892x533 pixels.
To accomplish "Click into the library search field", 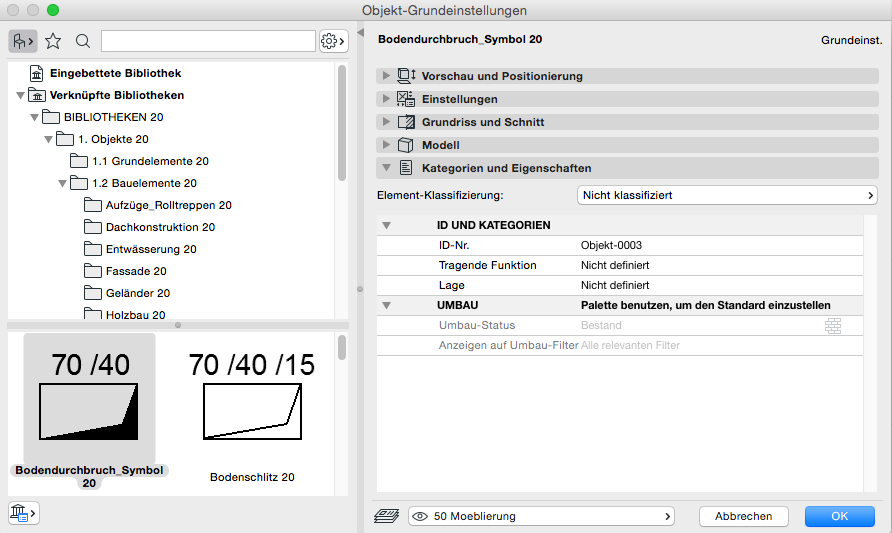I will click(208, 41).
